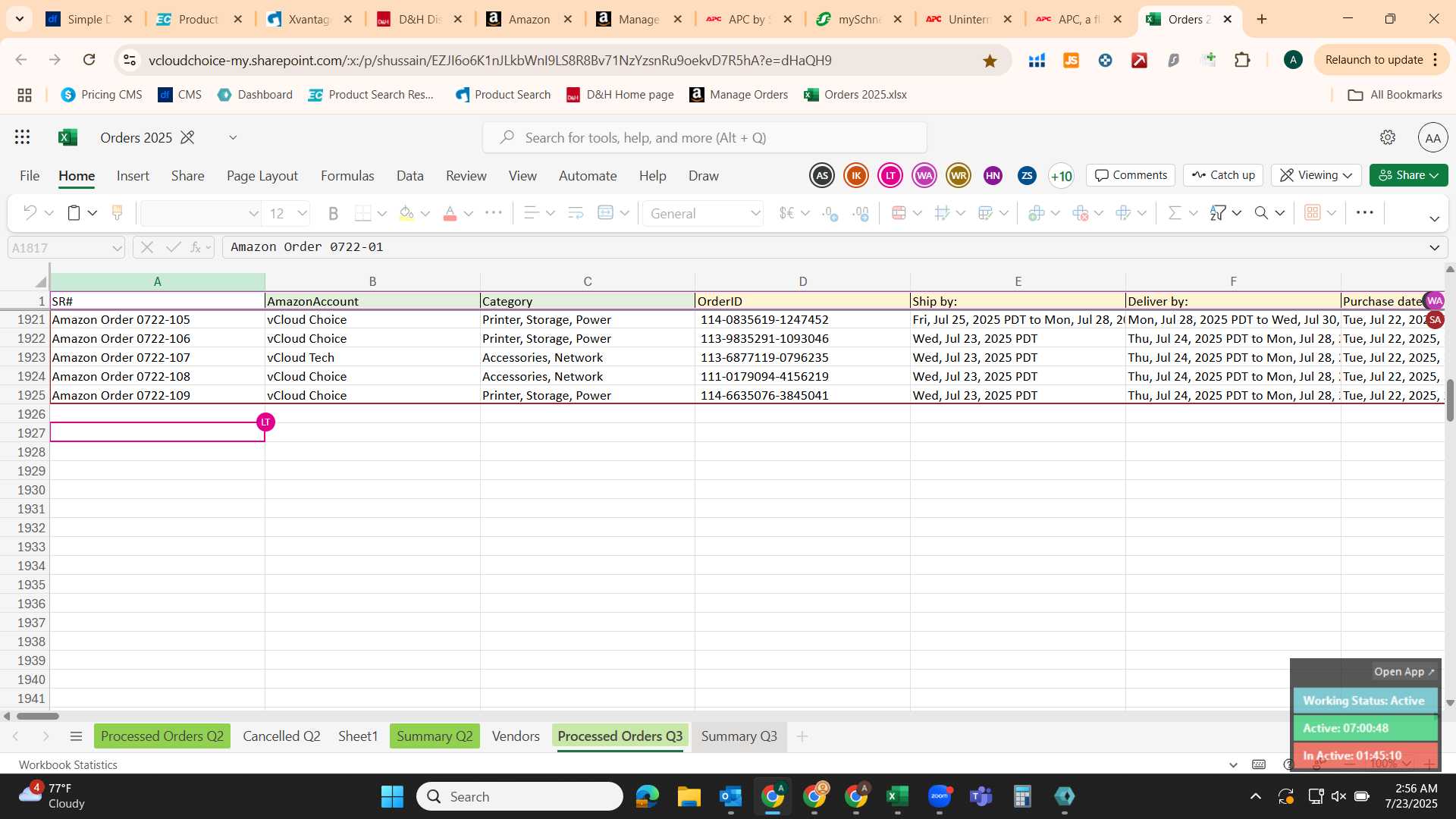This screenshot has width=1456, height=819.
Task: Select cell with OrderID 113-6877119-0796235
Action: (x=802, y=357)
